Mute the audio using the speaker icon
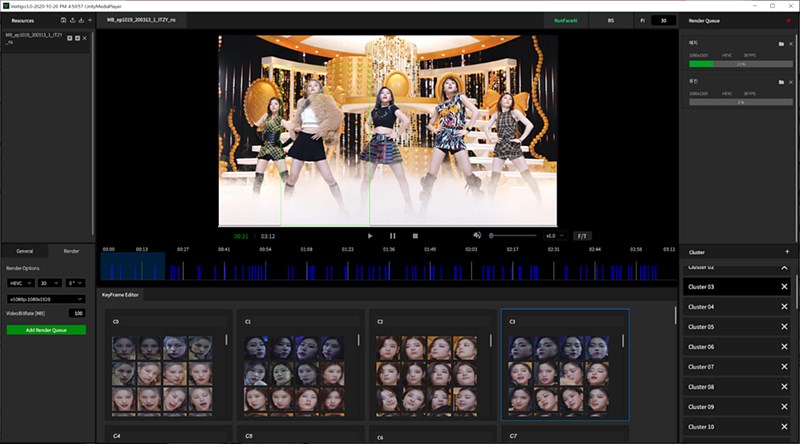This screenshot has width=800, height=444. [x=477, y=235]
